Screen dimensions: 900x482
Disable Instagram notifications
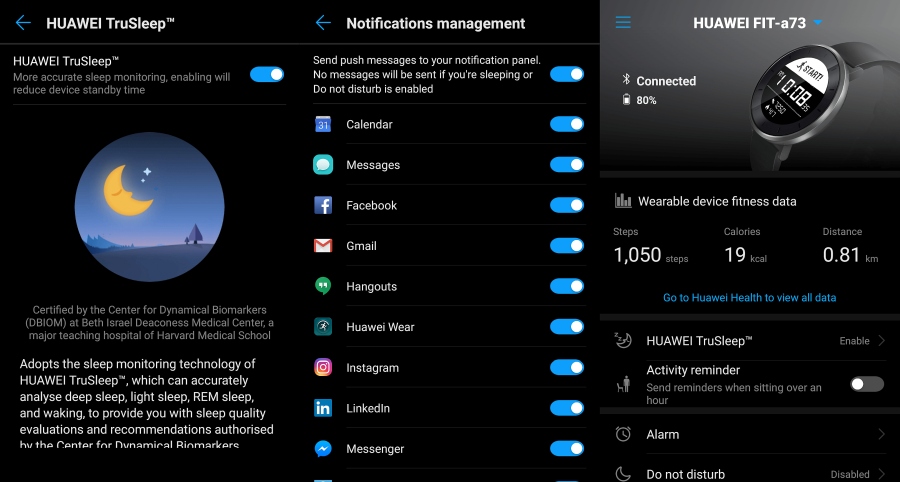567,367
